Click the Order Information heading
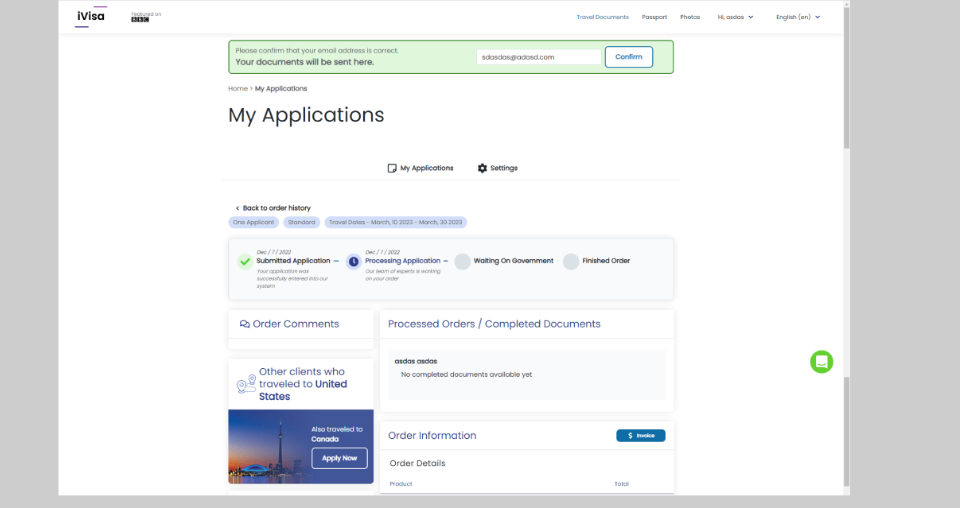The image size is (960, 508). click(432, 436)
